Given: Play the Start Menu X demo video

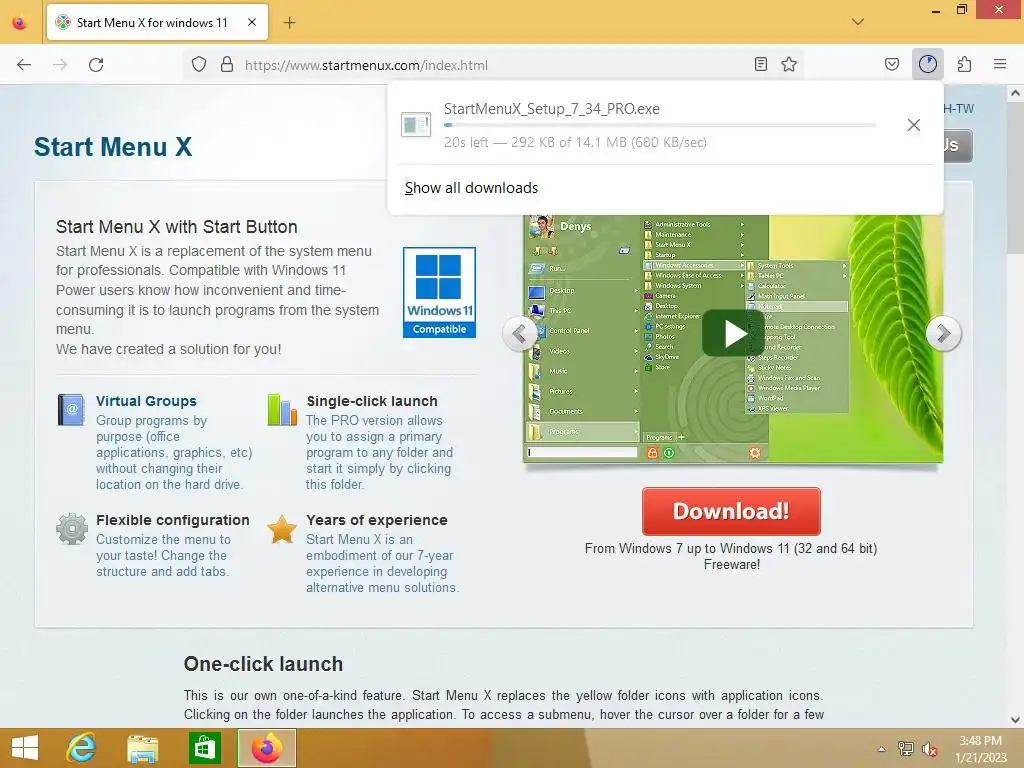Looking at the screenshot, I should (733, 334).
